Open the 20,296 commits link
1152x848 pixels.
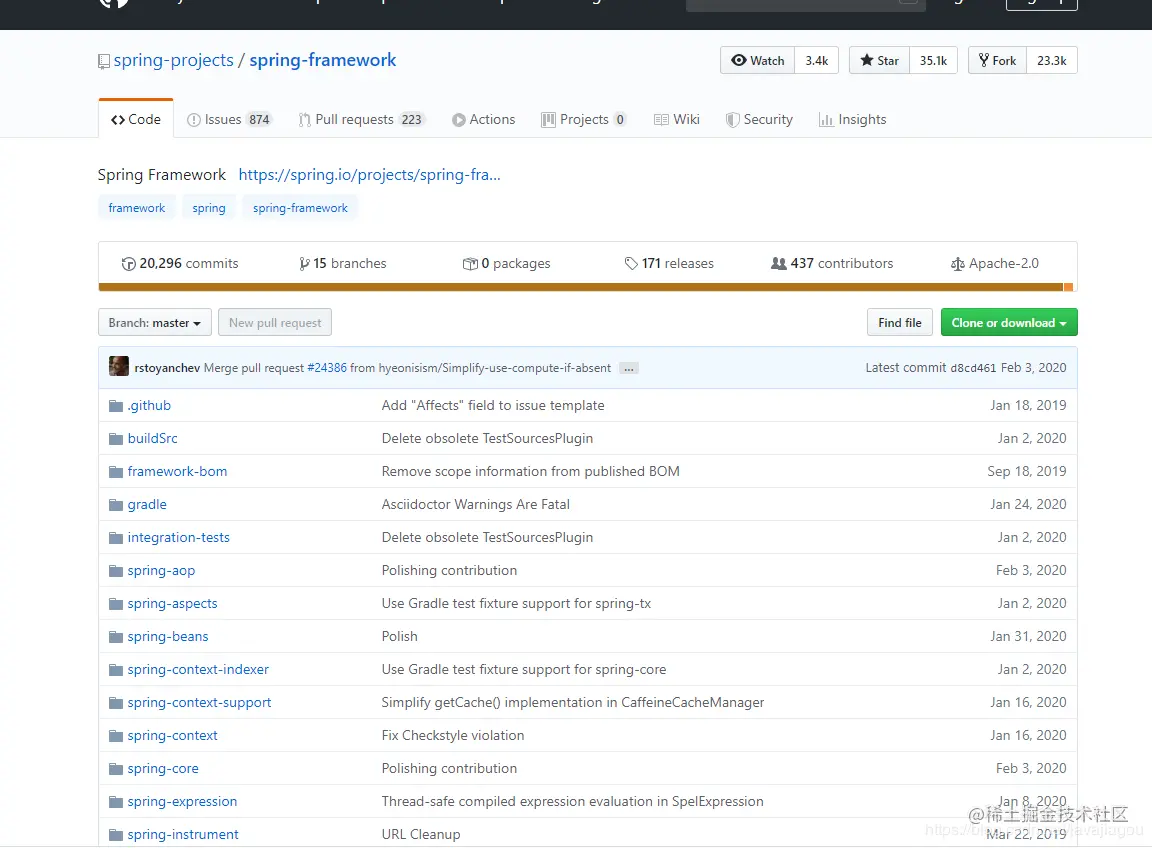[180, 264]
